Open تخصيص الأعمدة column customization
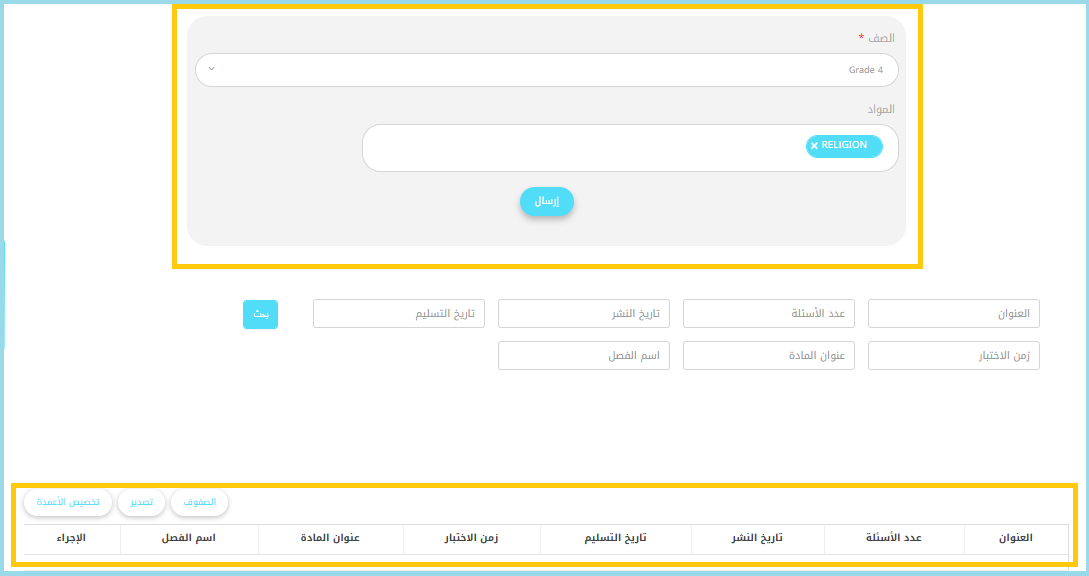 pyautogui.click(x=68, y=502)
